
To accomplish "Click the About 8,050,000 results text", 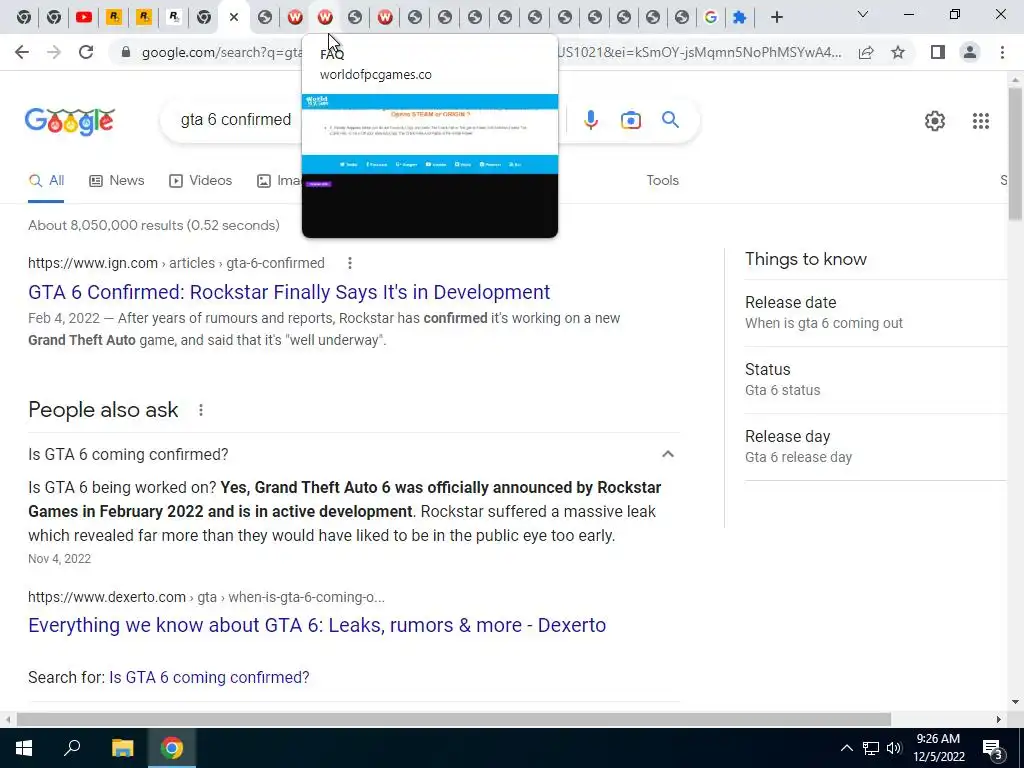I will coord(153,225).
